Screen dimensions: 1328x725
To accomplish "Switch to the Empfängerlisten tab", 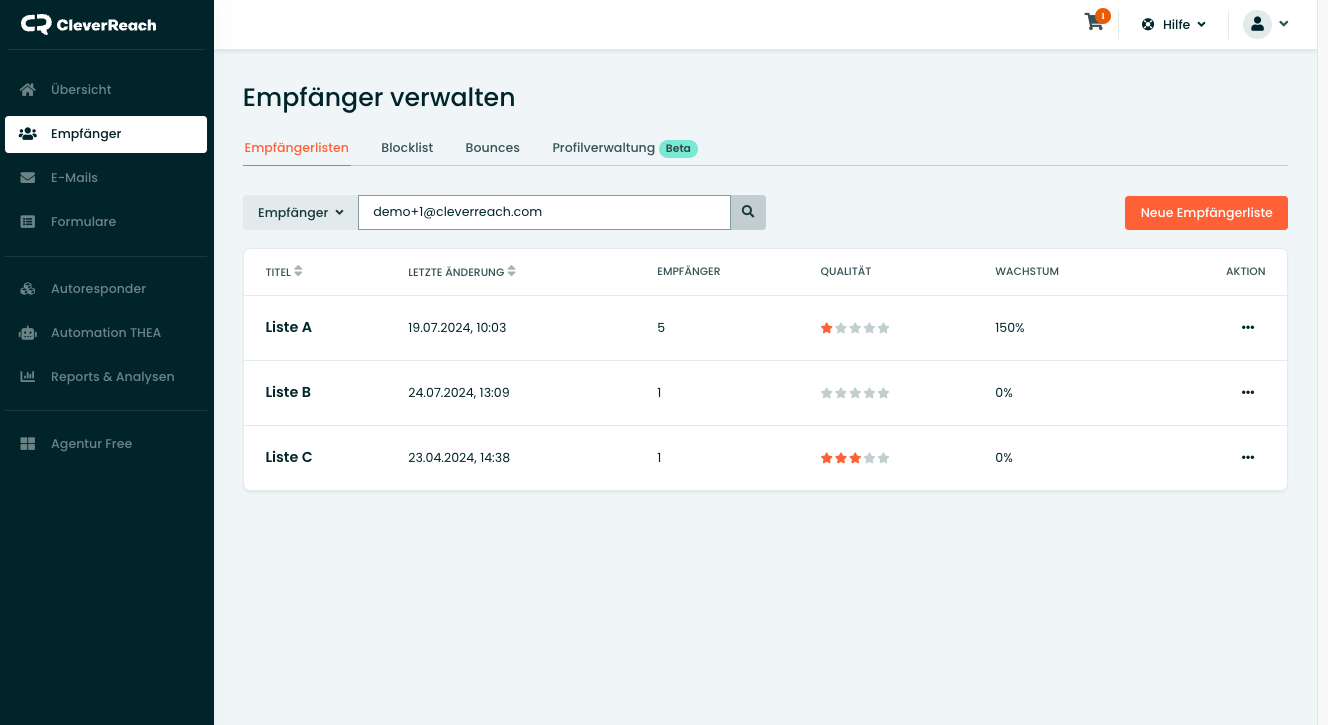I will pos(296,147).
